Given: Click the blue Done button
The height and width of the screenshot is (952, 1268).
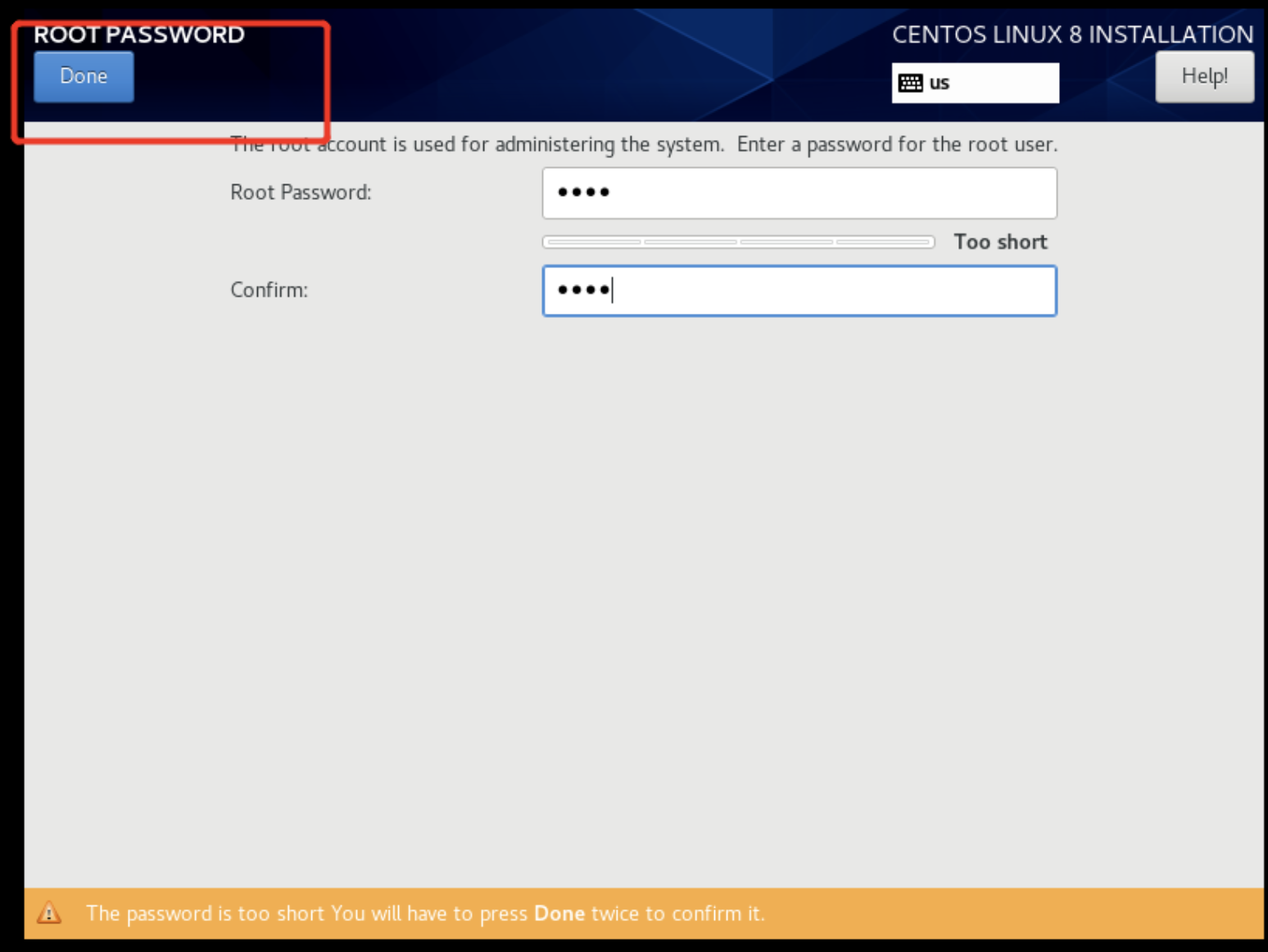Looking at the screenshot, I should [84, 76].
